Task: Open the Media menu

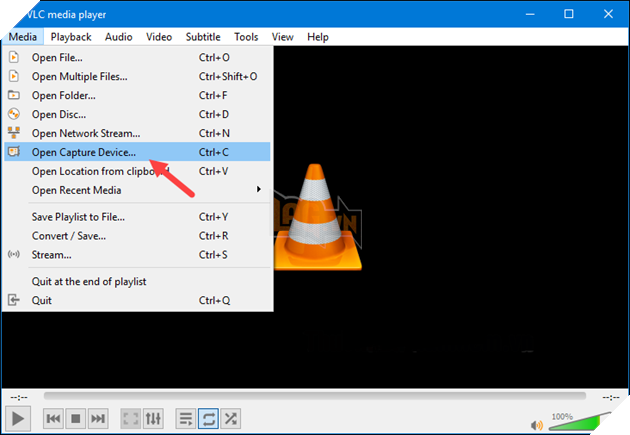Action: (22, 37)
